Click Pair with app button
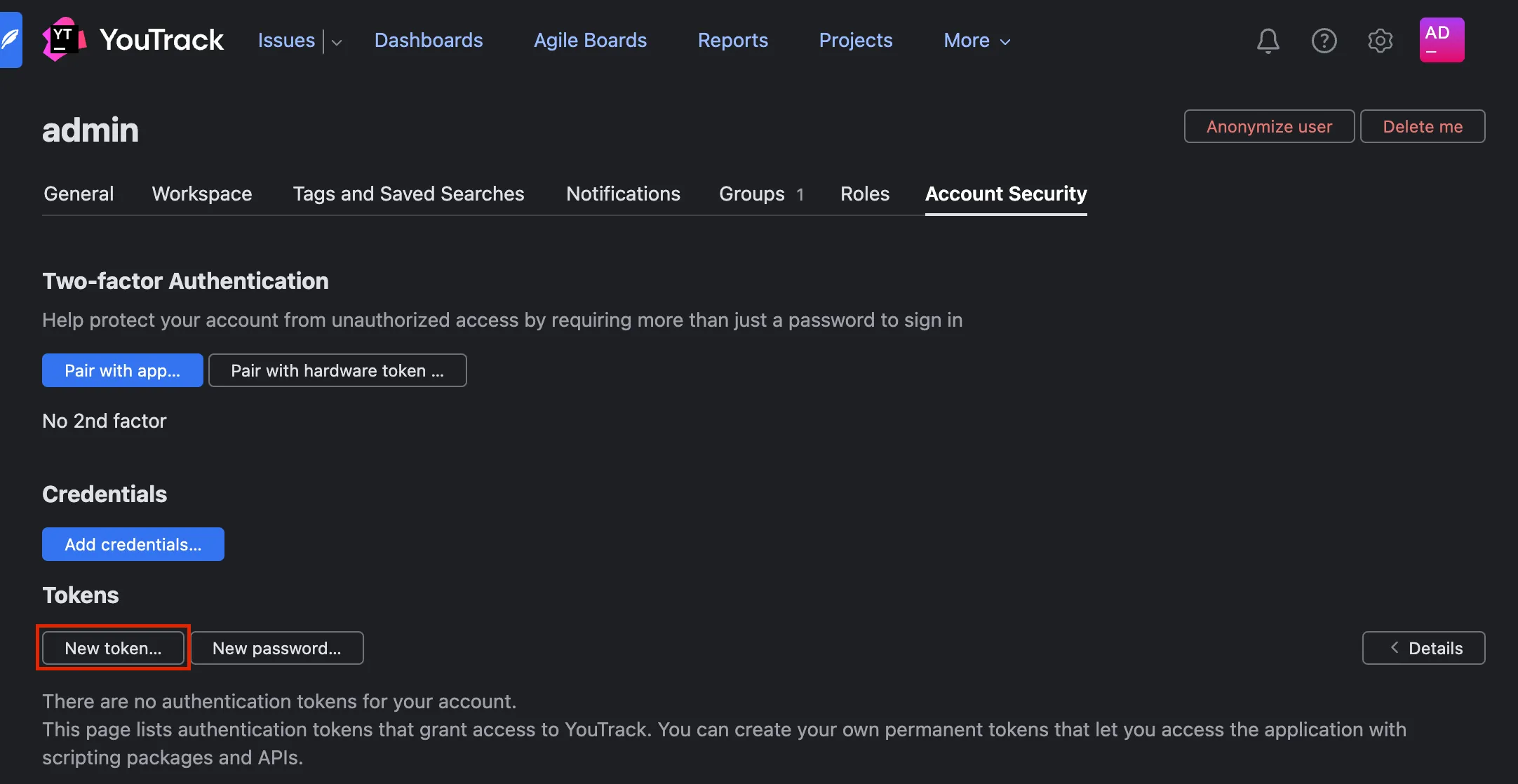The image size is (1518, 784). 123,370
